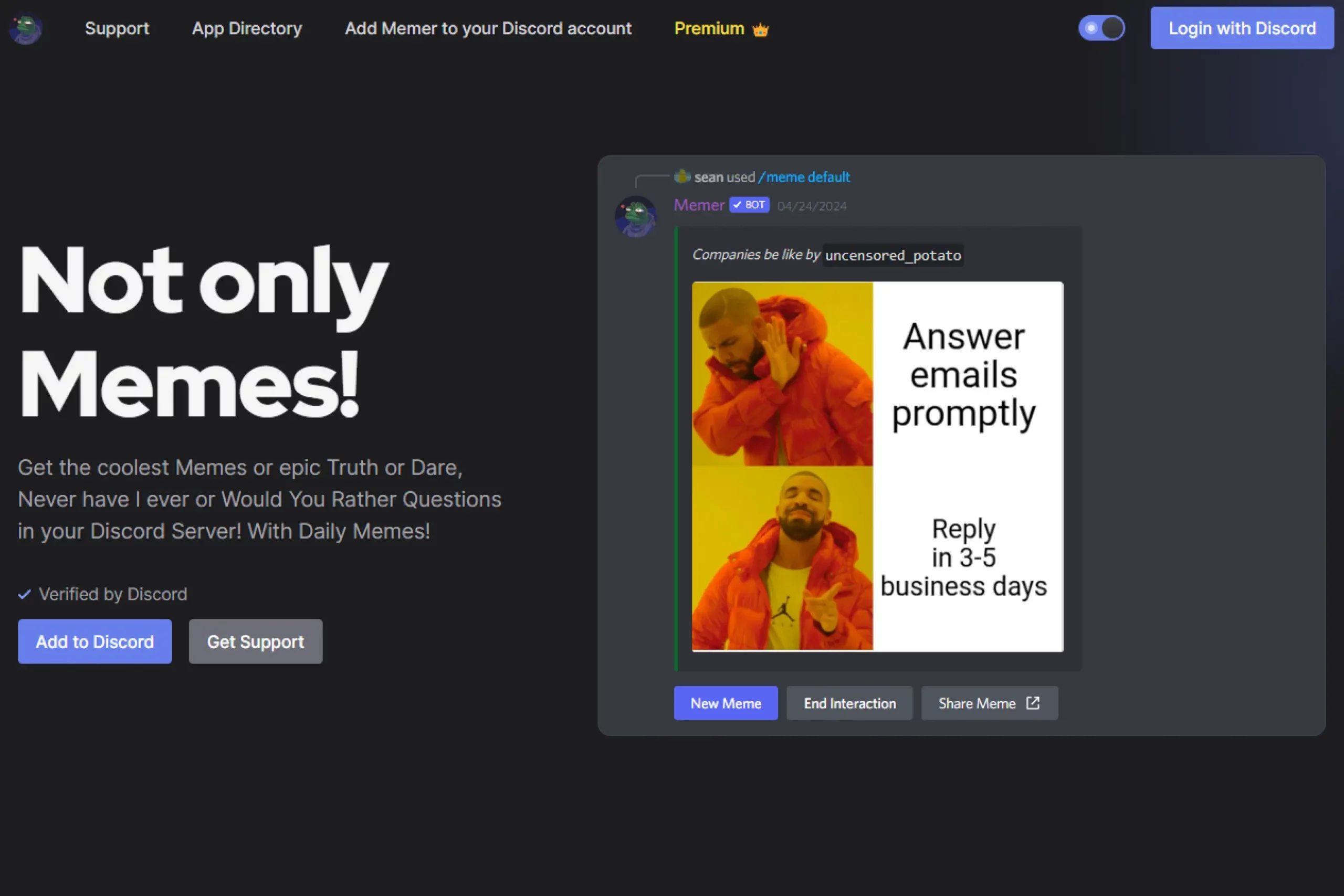The height and width of the screenshot is (896, 1344).
Task: Click the Verified by Discord checkmark
Action: (x=24, y=594)
